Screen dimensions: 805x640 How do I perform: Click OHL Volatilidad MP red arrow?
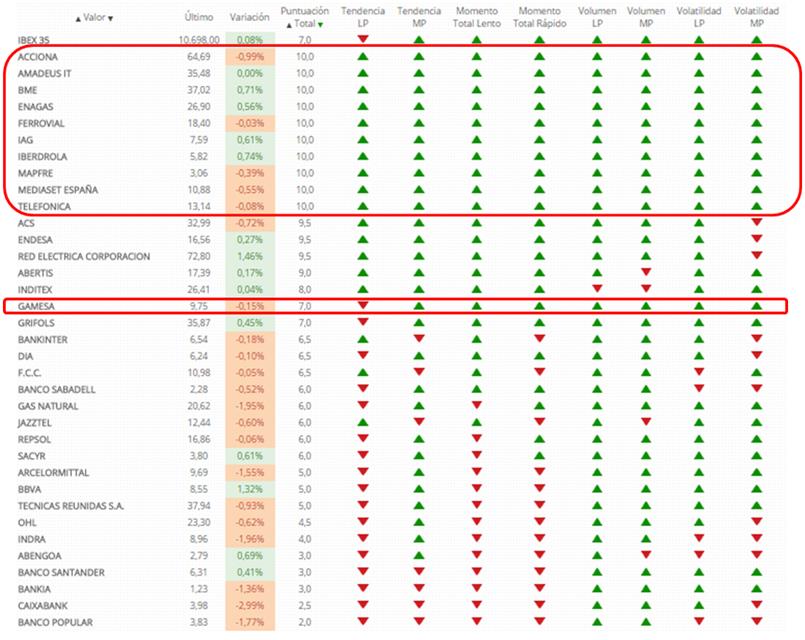click(756, 522)
